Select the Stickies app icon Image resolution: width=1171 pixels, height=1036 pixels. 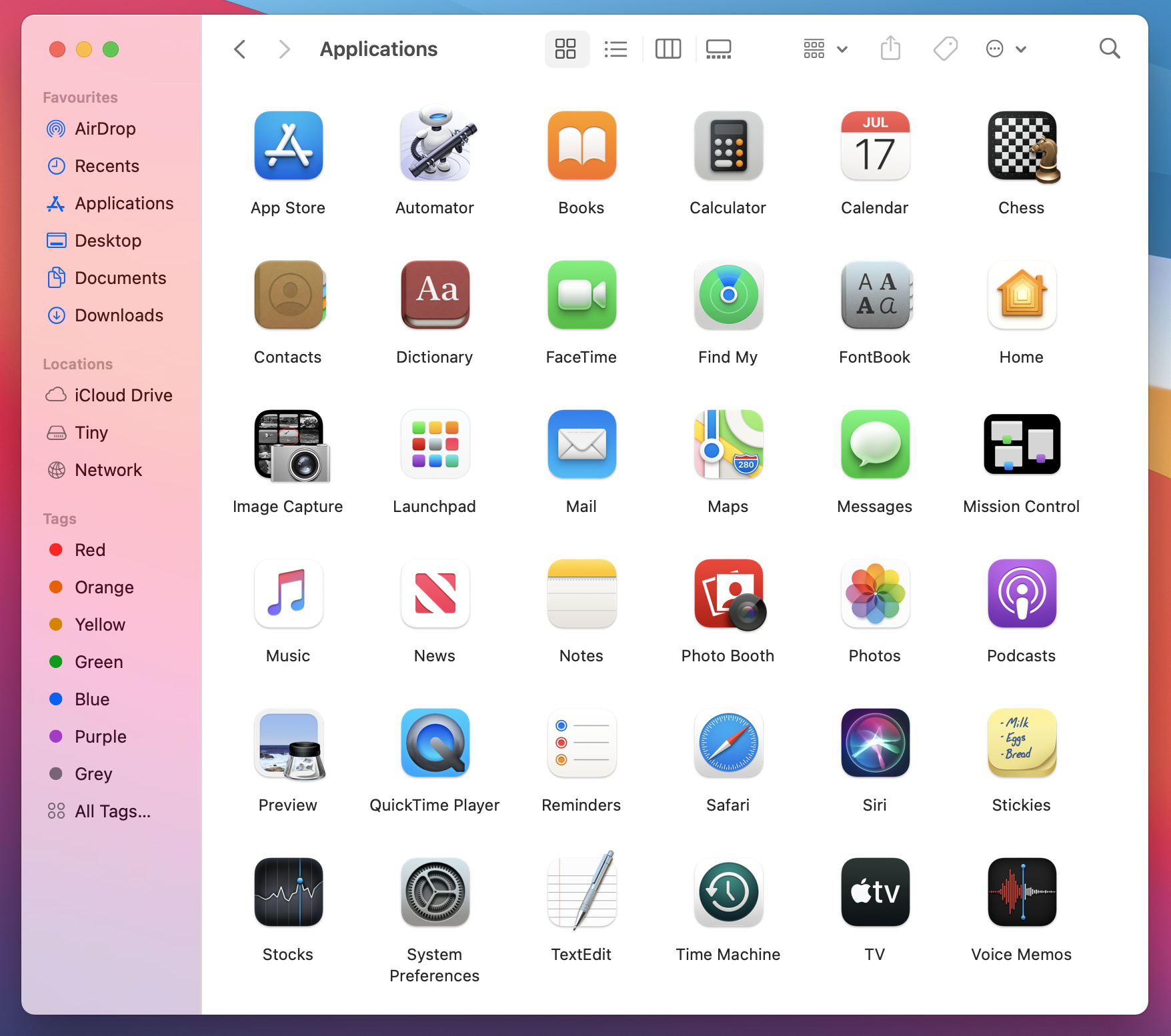tap(1022, 743)
